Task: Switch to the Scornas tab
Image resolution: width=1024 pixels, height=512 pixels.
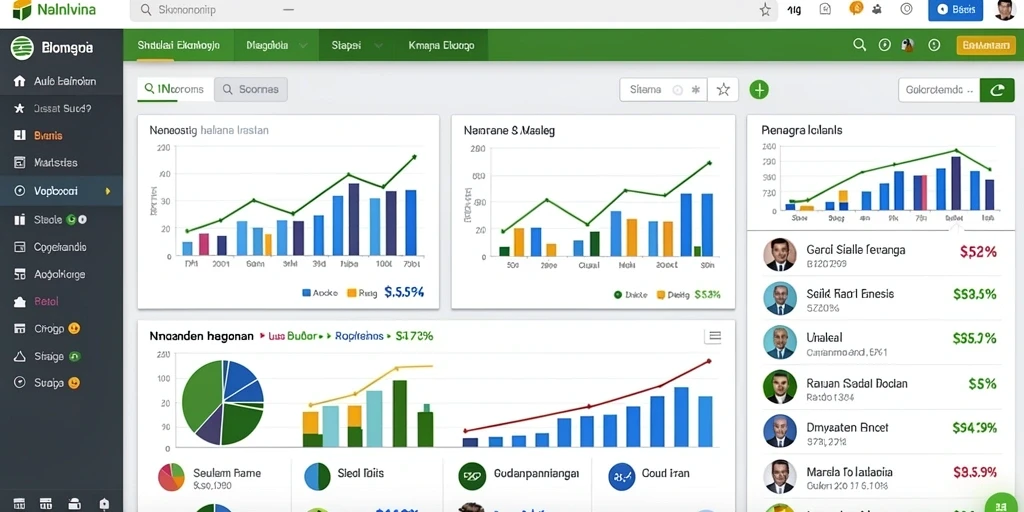Action: pyautogui.click(x=251, y=89)
